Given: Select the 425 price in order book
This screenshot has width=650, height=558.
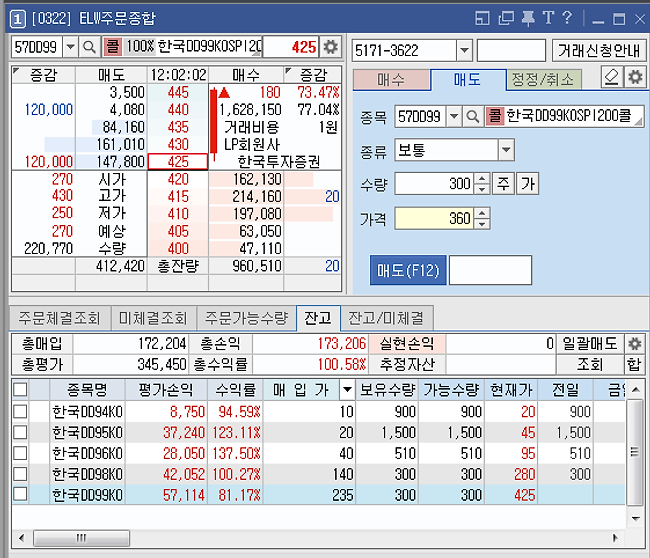Looking at the screenshot, I should coord(178,162).
